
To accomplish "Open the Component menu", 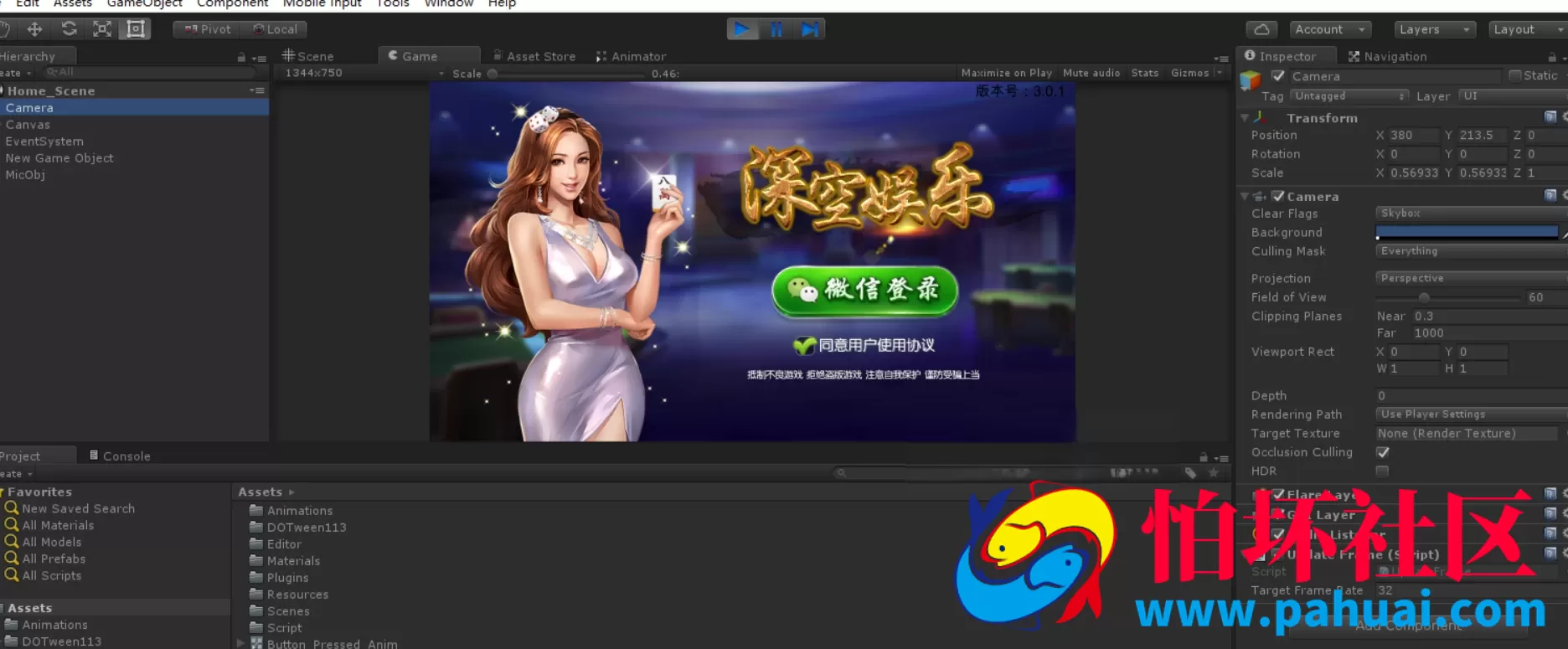I will [232, 4].
